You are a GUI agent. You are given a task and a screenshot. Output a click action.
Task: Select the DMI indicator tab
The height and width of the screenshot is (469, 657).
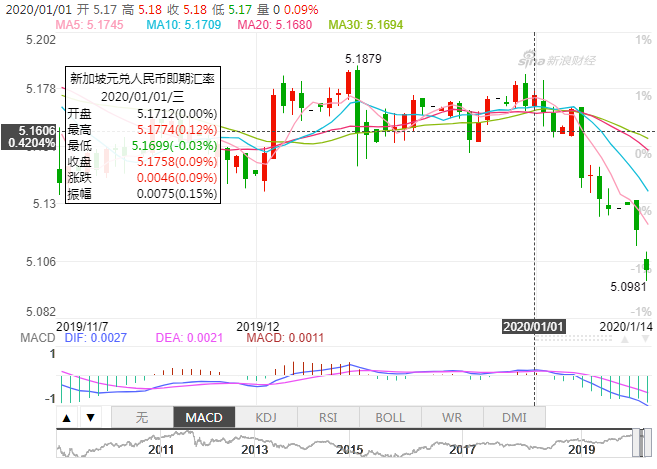[x=514, y=418]
